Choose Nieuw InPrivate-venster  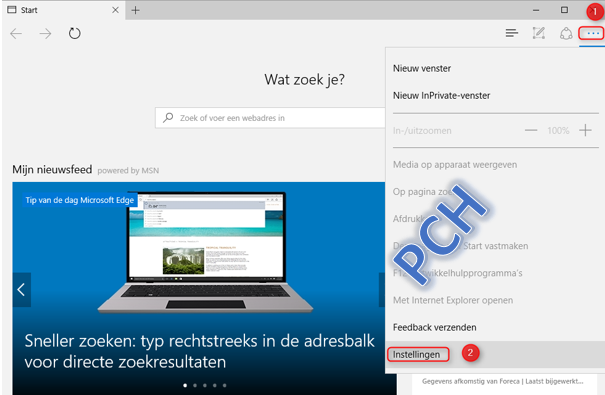point(441,96)
